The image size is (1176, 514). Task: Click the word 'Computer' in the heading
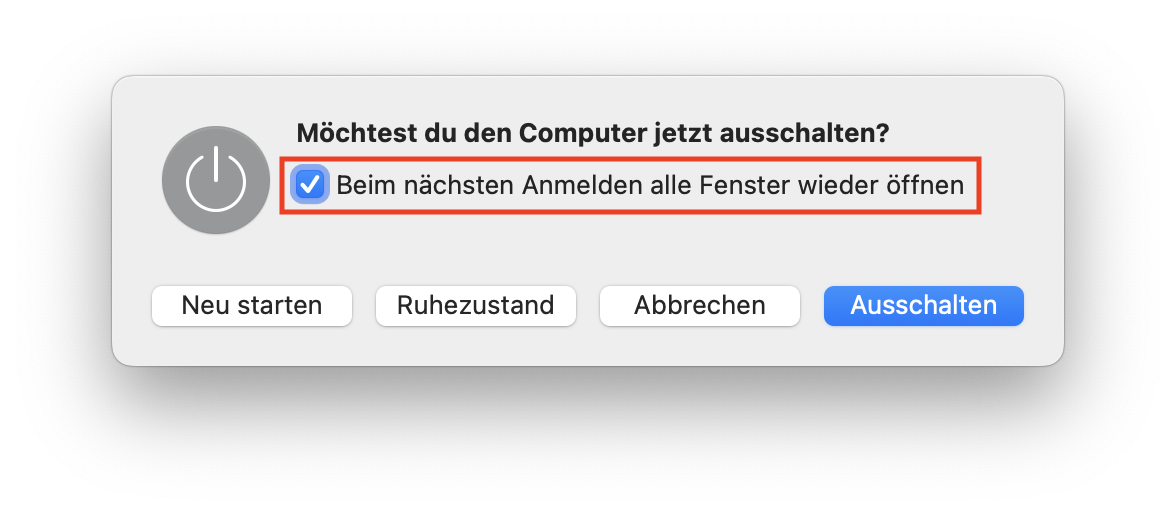tap(583, 134)
